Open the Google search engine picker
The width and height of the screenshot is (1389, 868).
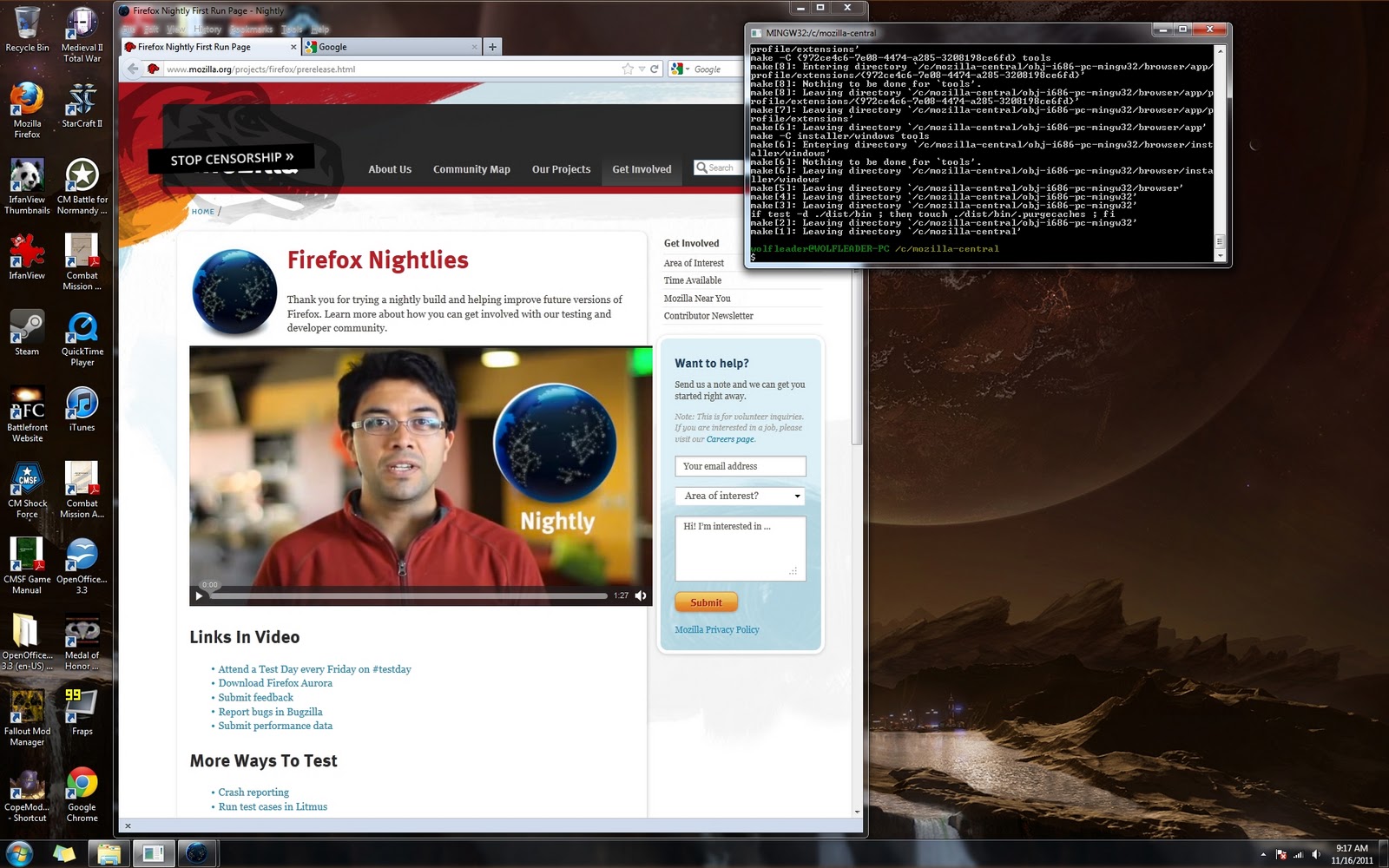pyautogui.click(x=679, y=69)
